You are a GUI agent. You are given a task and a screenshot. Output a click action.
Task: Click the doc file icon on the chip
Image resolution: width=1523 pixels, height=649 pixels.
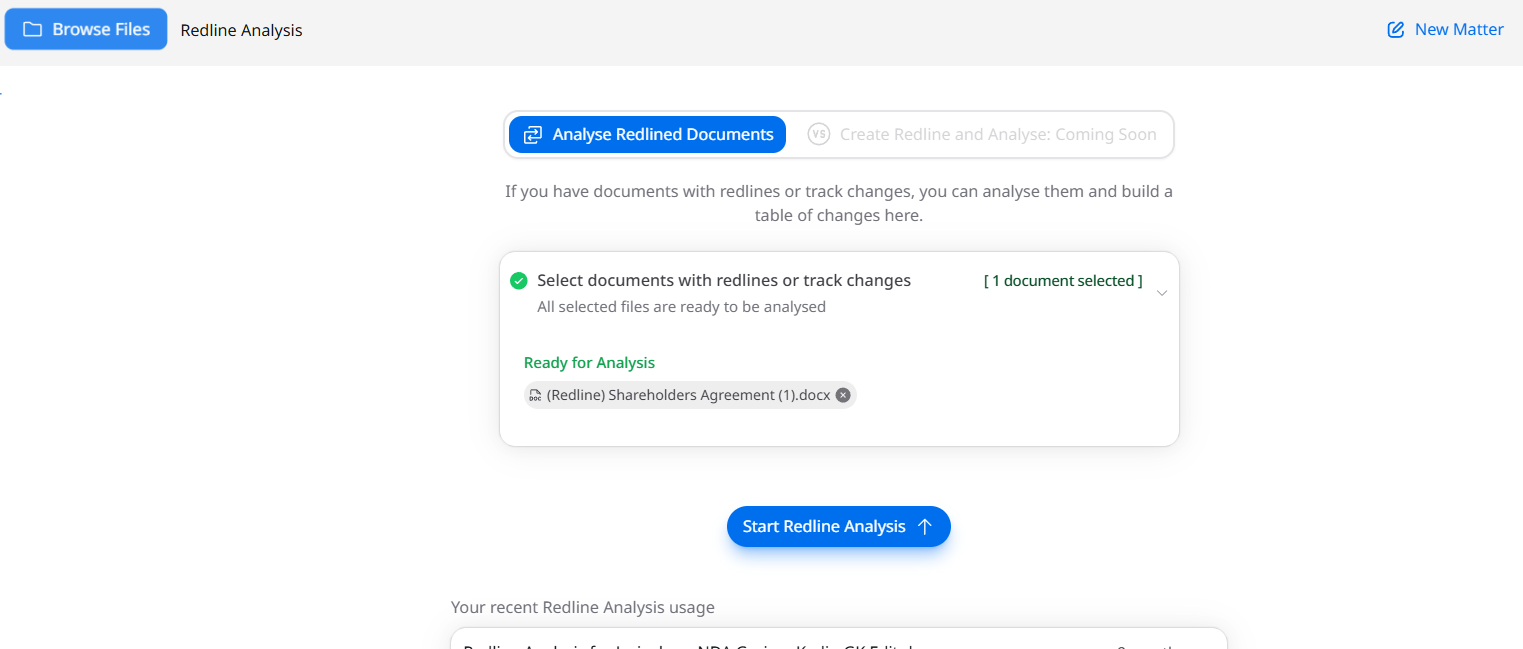(535, 395)
